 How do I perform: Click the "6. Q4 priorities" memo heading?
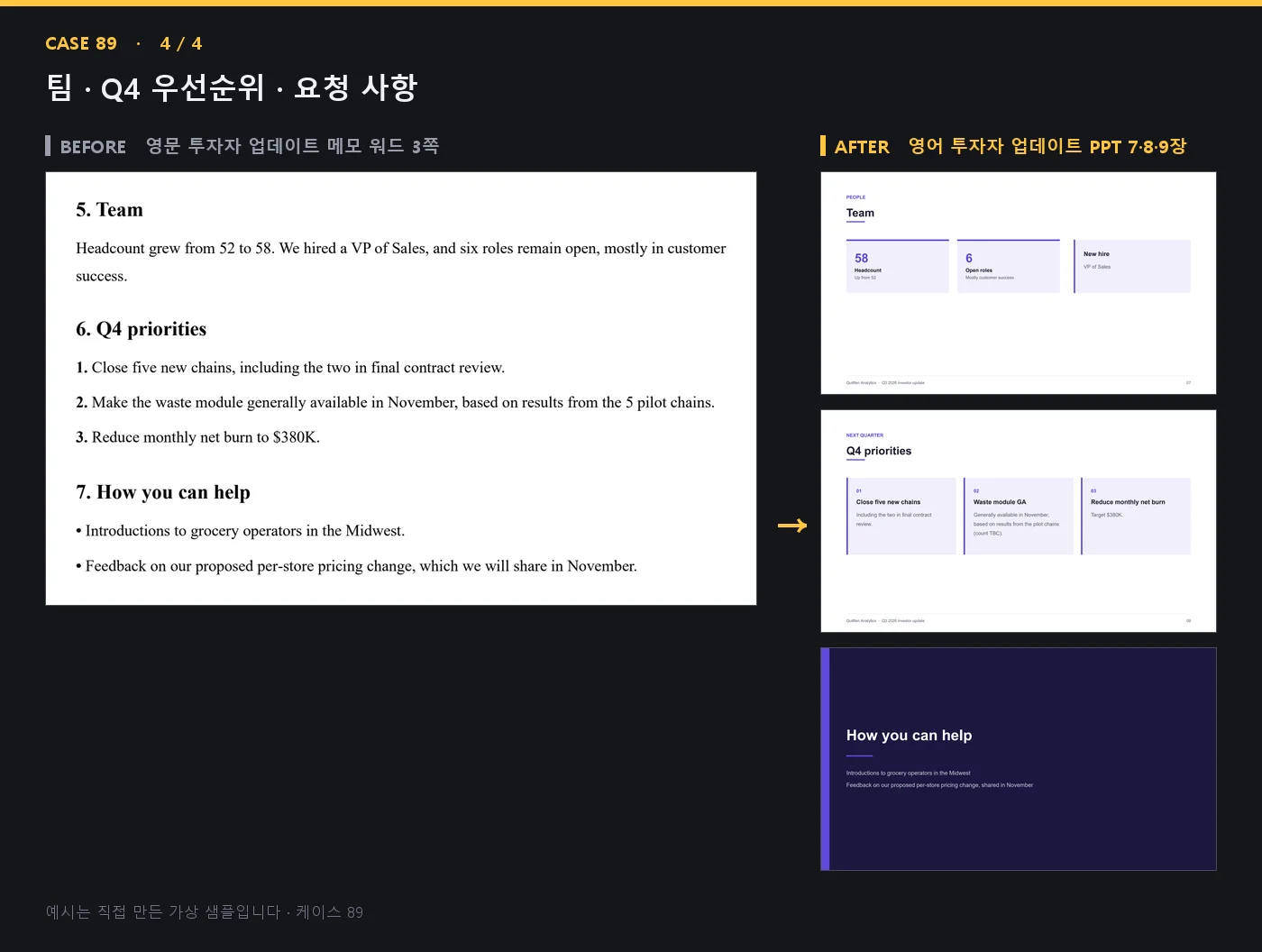coord(141,329)
